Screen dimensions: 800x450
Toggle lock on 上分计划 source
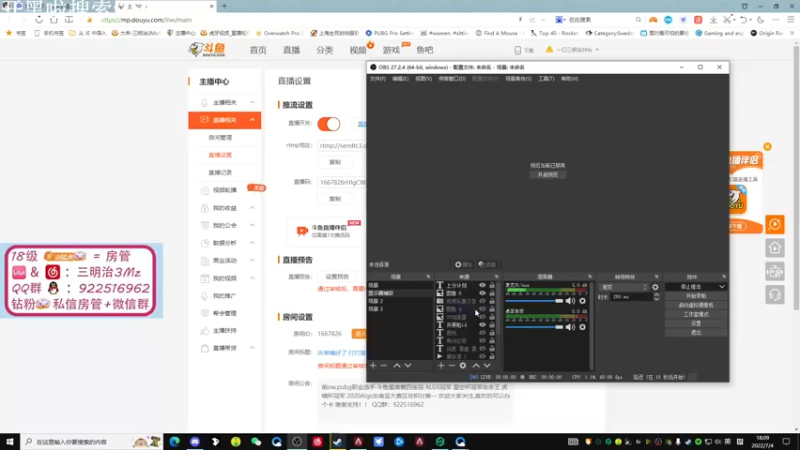[492, 286]
